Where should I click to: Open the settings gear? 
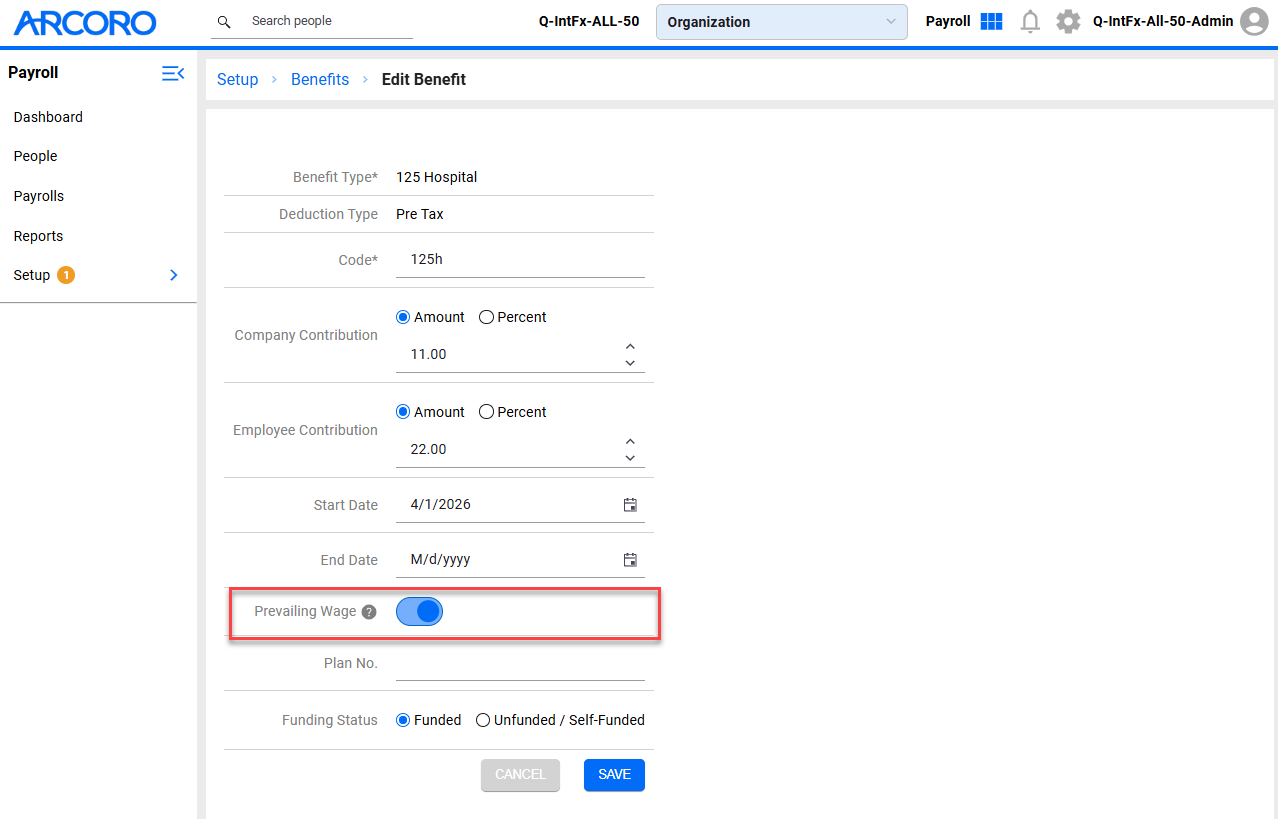[1068, 21]
